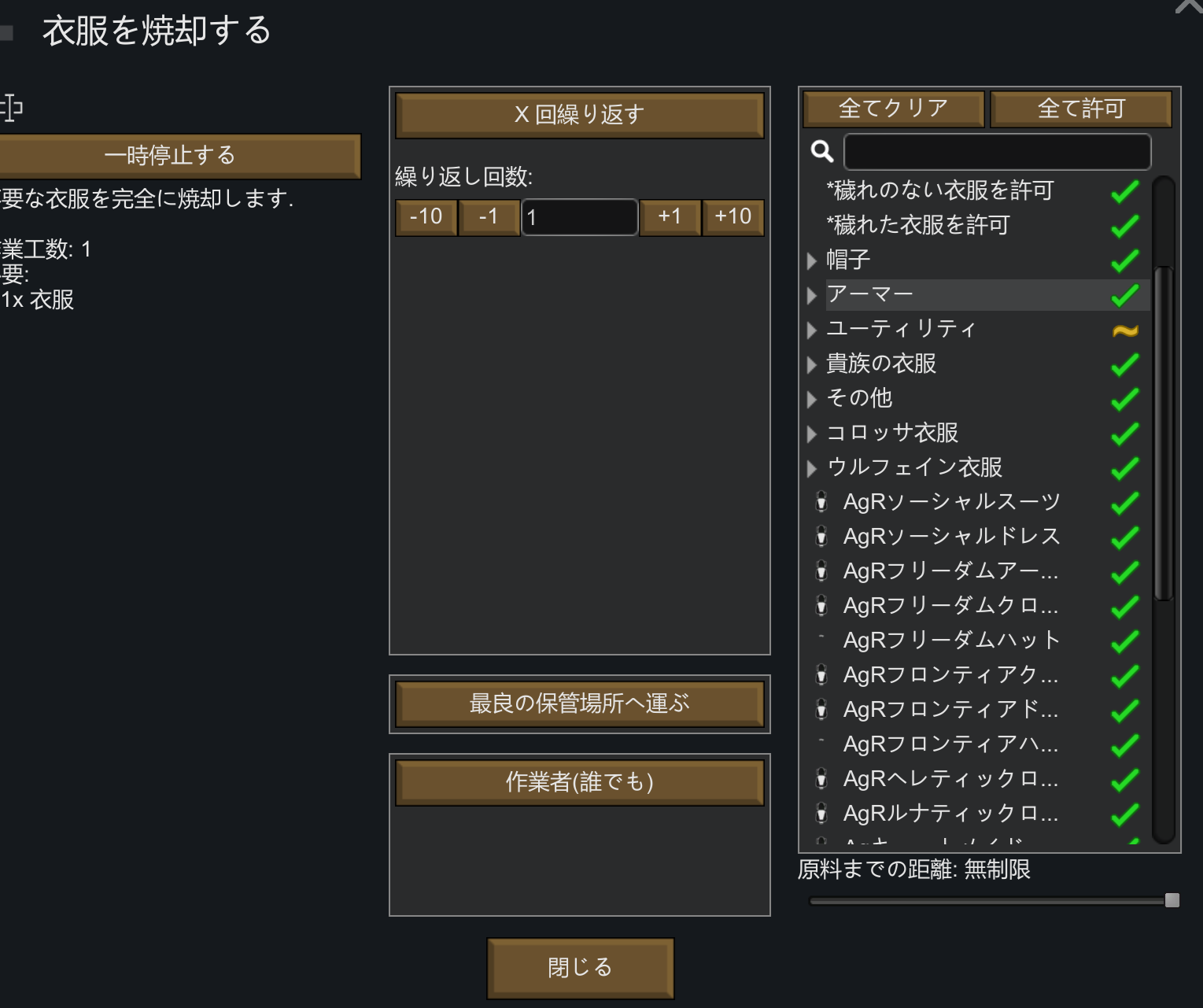Click the search magnifier icon
The width and height of the screenshot is (1203, 1008).
822,151
